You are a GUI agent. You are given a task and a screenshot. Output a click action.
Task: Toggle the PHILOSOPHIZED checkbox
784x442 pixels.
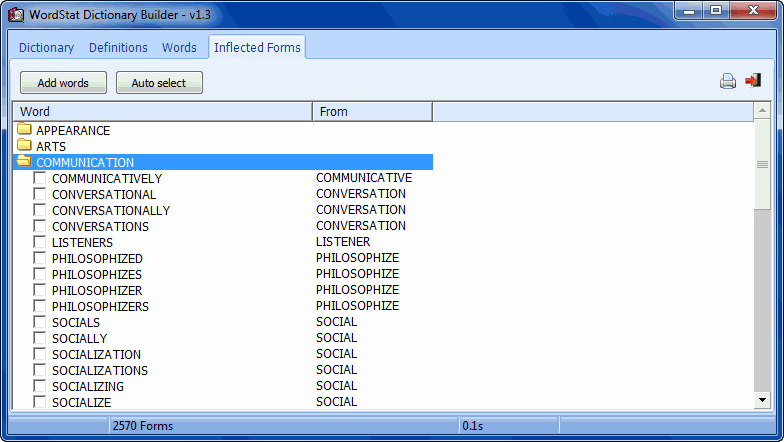(40, 258)
